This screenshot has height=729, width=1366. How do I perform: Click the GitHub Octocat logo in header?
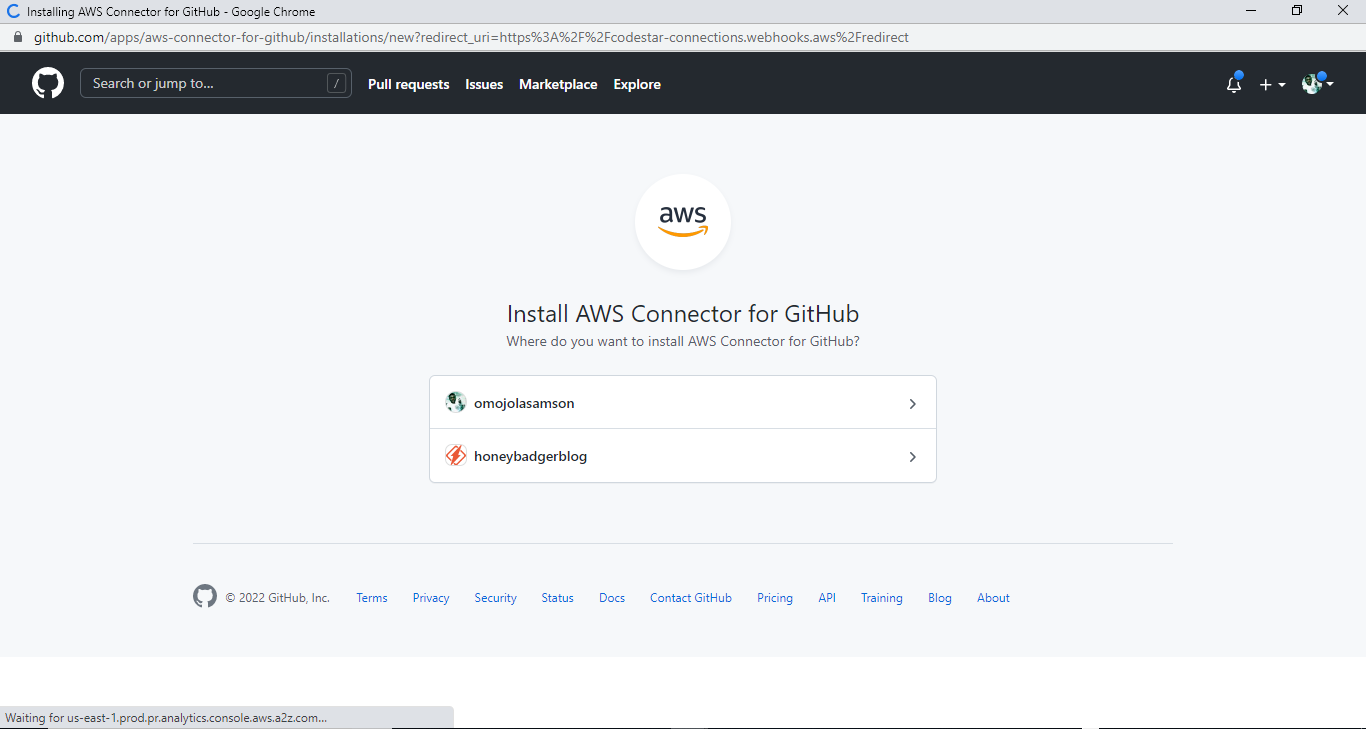coord(47,83)
